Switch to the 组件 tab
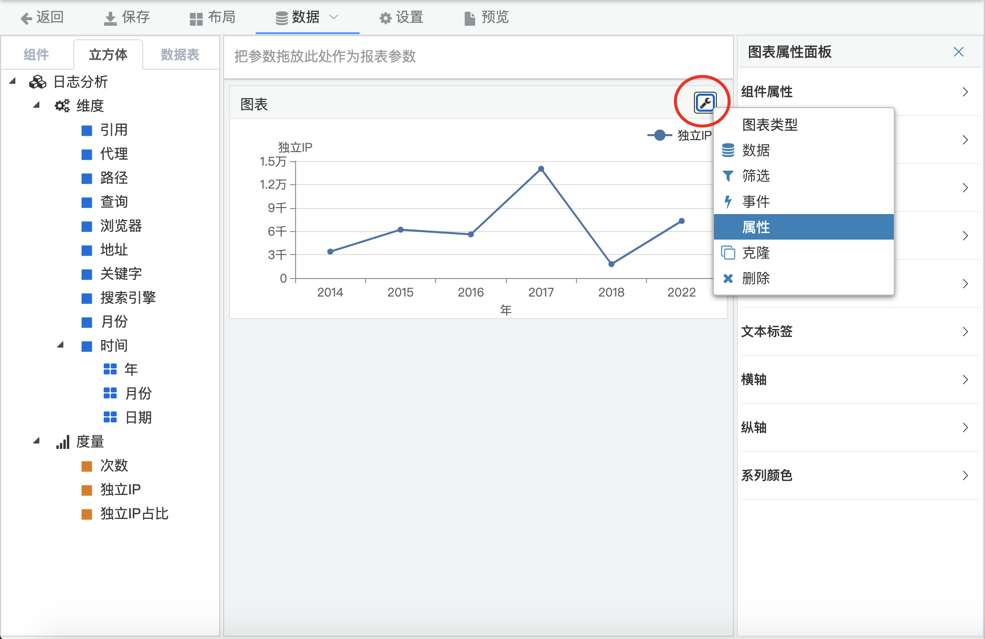Screen dimensions: 985x639 coord(36,55)
